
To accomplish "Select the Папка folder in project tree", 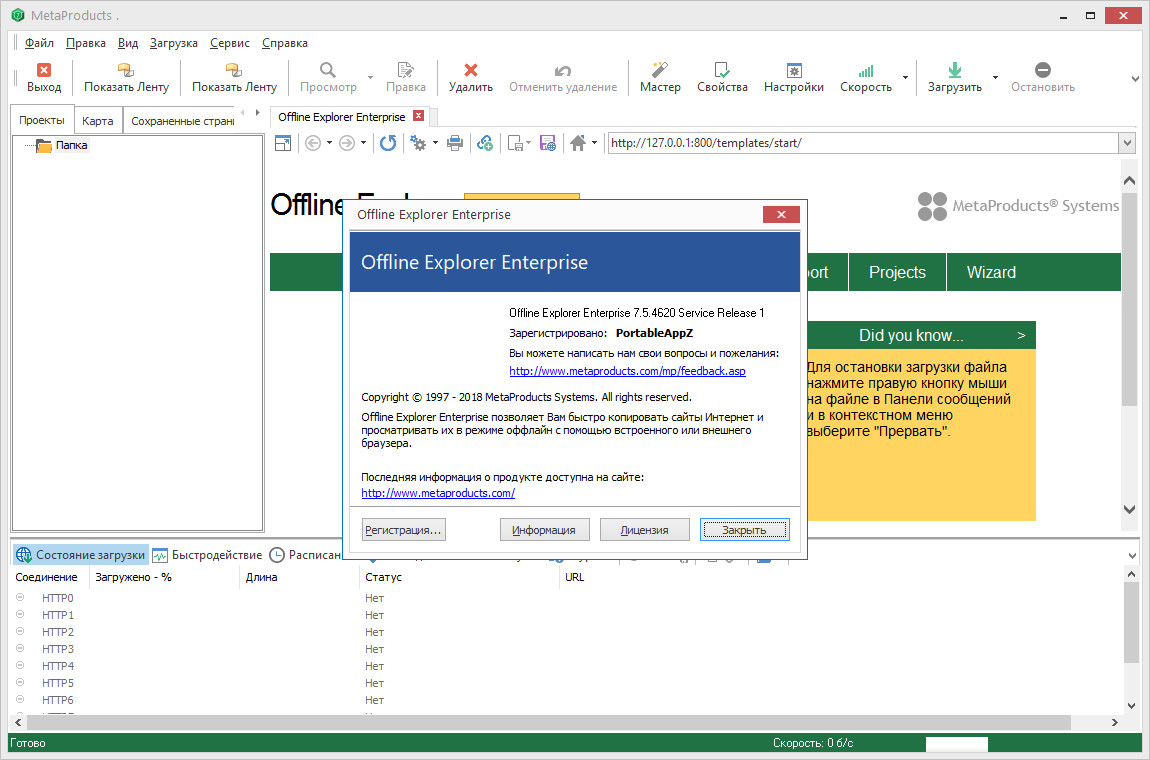I will [71, 145].
